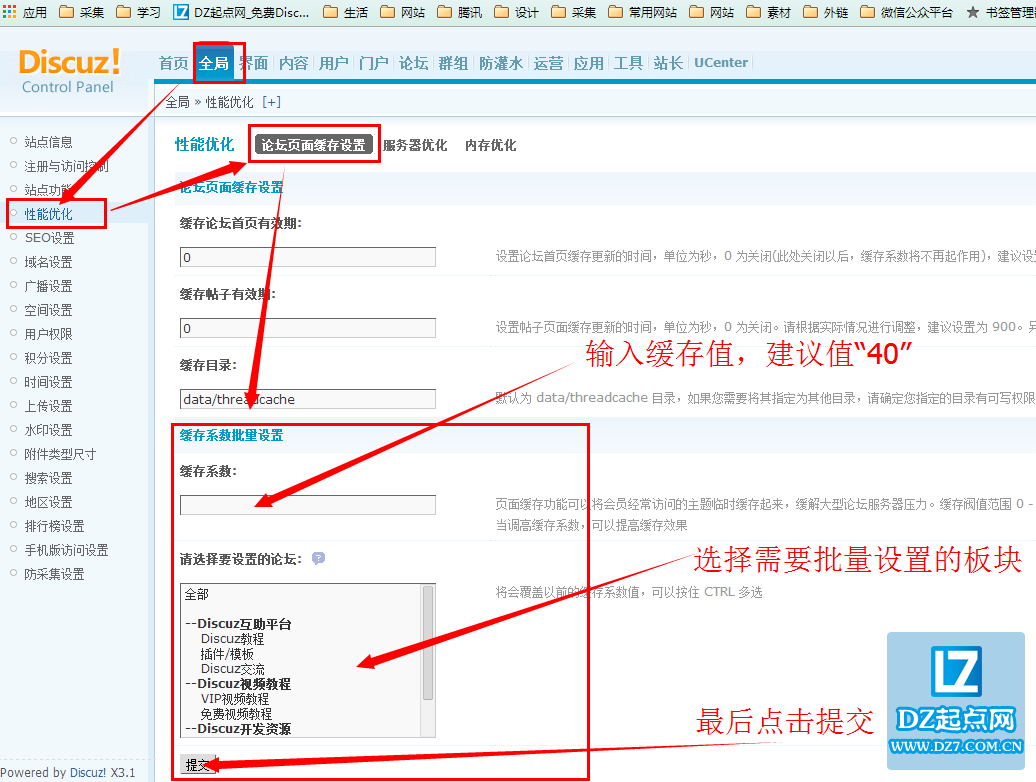Open the 腾讯 bookmark folder
The height and width of the screenshot is (782, 1036).
(x=460, y=12)
